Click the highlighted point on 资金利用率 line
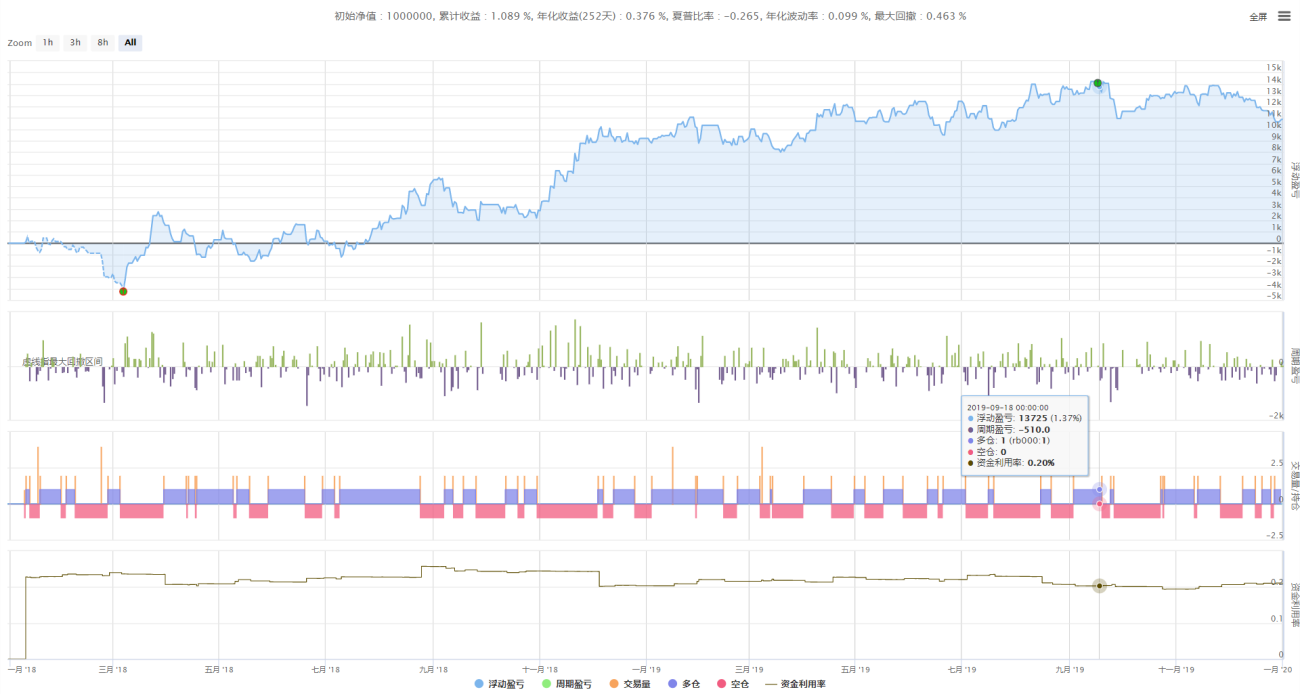The height and width of the screenshot is (694, 1300). (1099, 585)
